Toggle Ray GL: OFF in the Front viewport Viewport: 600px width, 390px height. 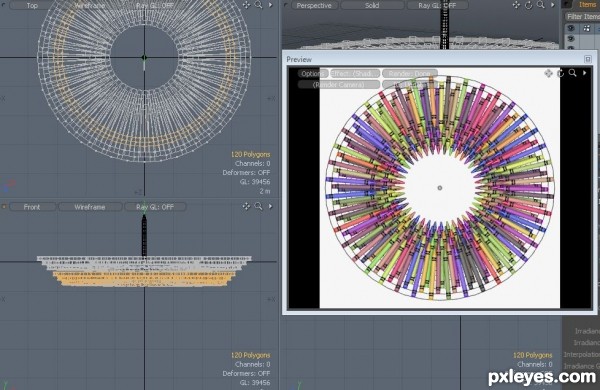click(x=155, y=207)
